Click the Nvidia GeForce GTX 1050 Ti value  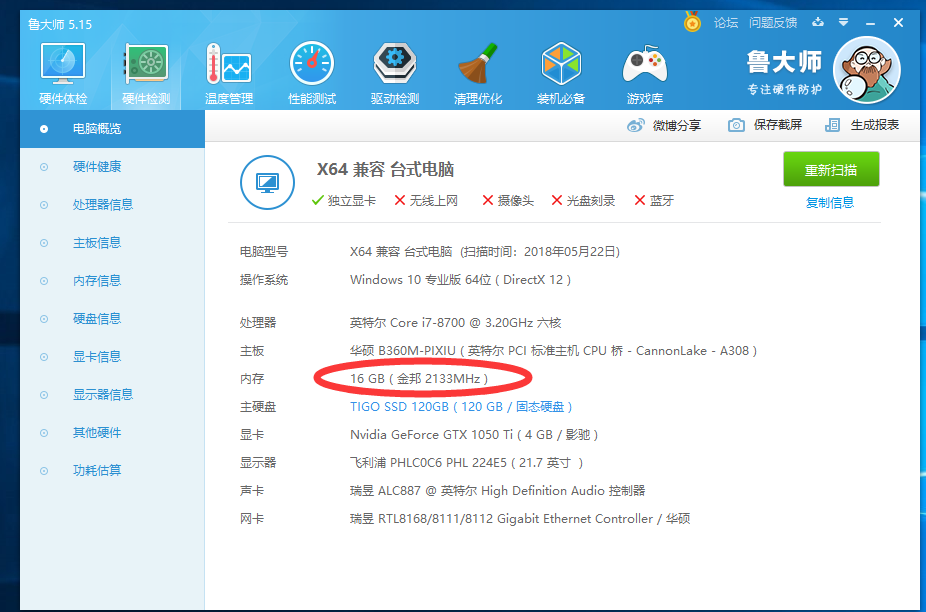tap(474, 435)
